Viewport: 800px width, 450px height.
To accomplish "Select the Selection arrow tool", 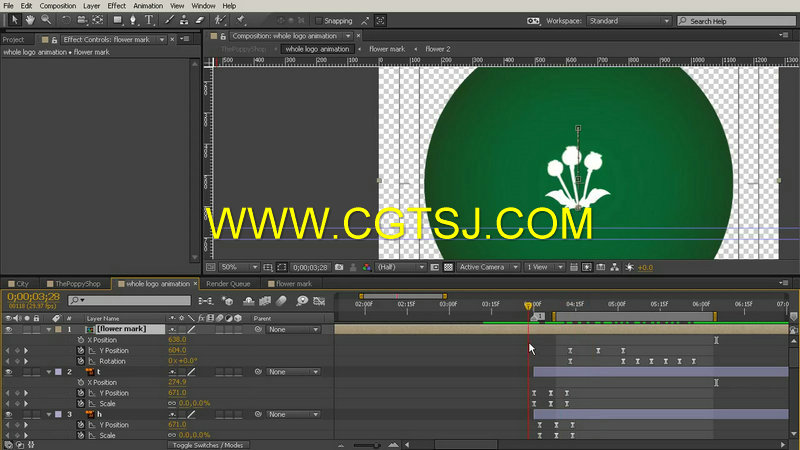I will (14, 20).
